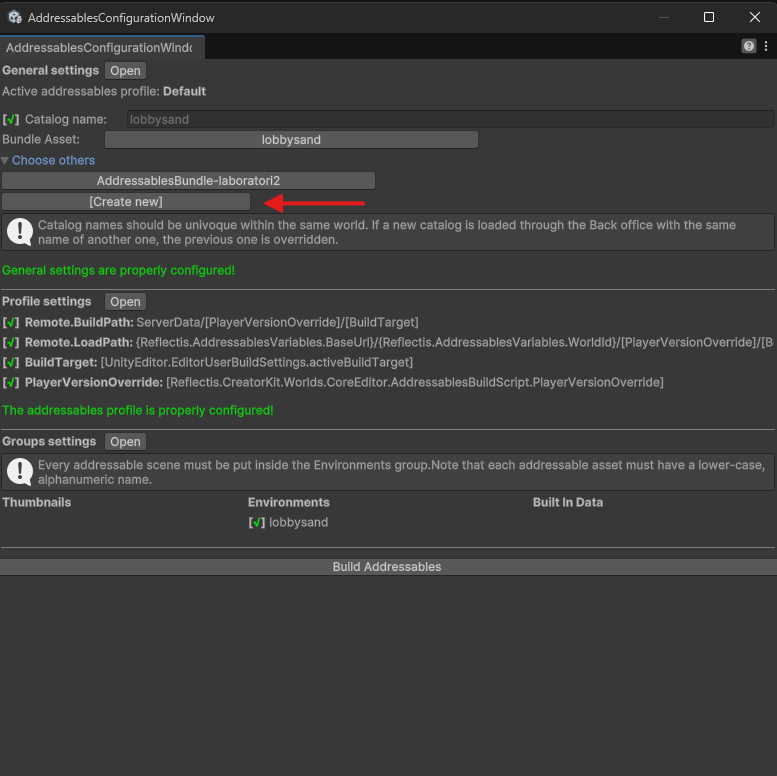Image resolution: width=777 pixels, height=776 pixels.
Task: Open Profile settings
Action: 125,302
